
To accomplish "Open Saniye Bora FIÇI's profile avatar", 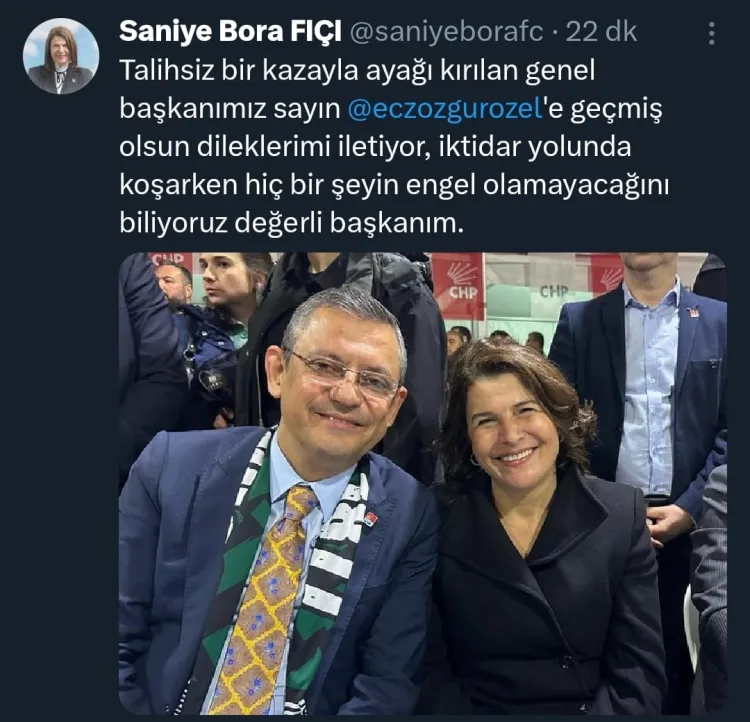I will 61,56.
